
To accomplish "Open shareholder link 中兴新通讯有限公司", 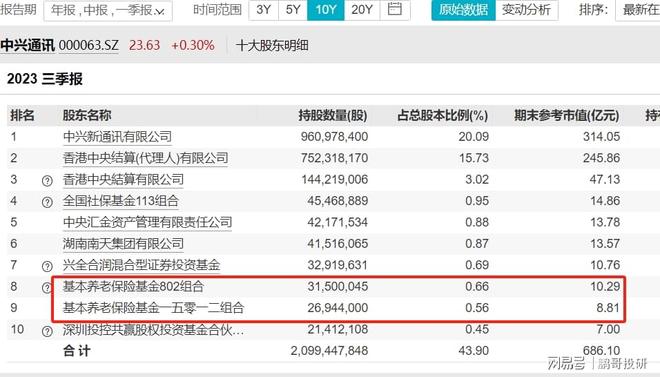I will pyautogui.click(x=117, y=137).
